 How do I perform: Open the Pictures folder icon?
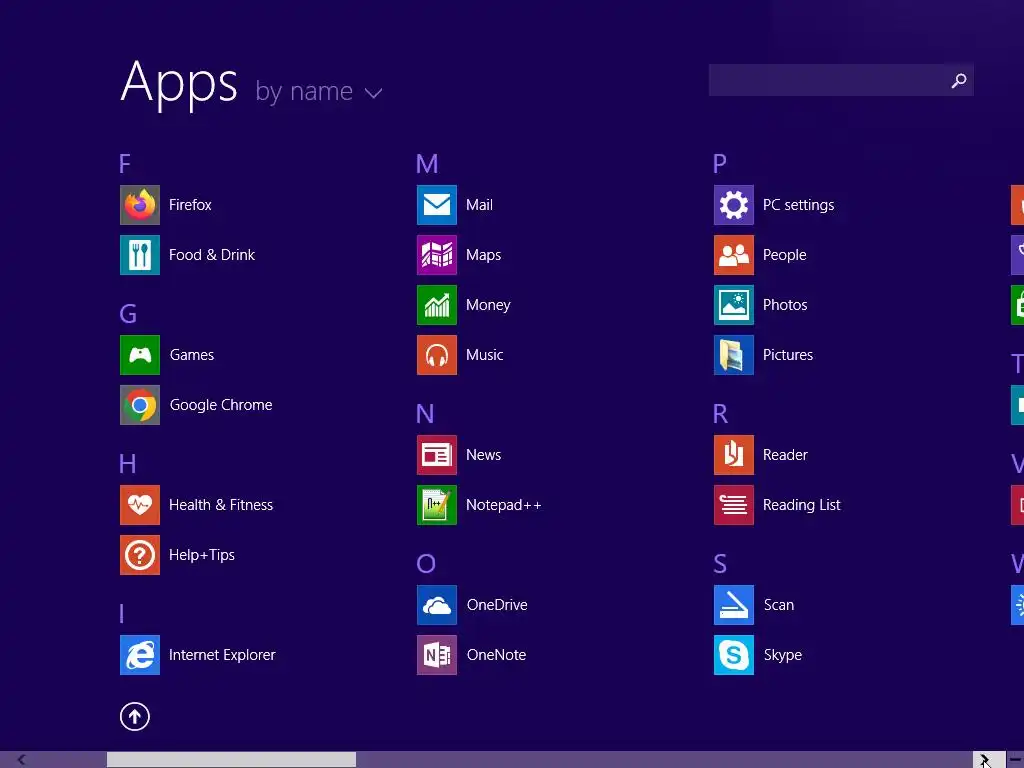[x=734, y=355]
